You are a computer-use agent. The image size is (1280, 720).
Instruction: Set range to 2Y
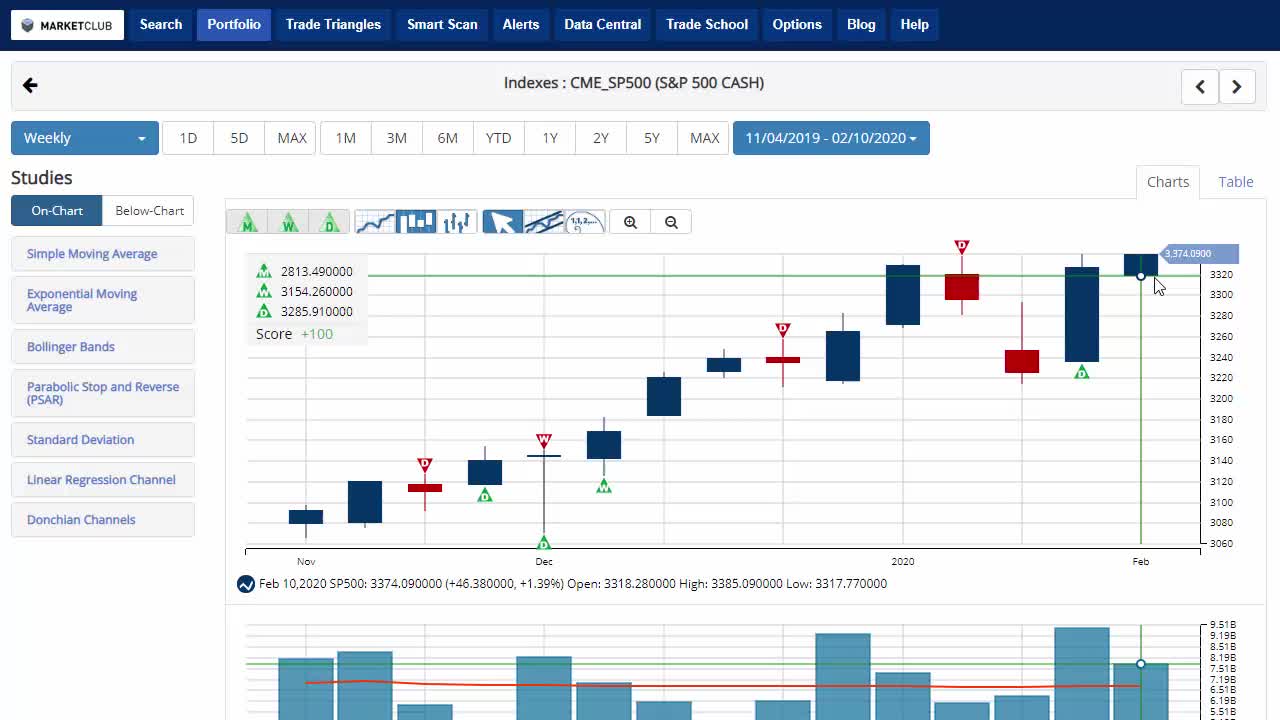coord(601,138)
